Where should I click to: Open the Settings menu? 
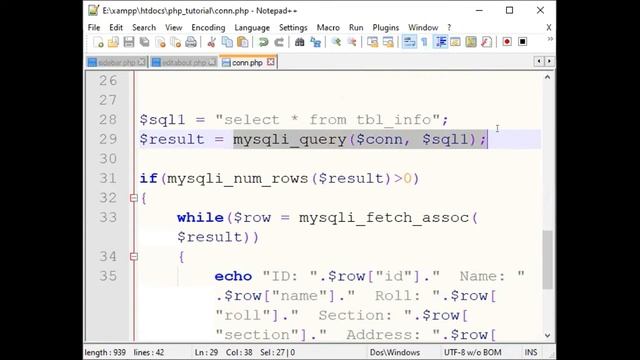click(293, 27)
